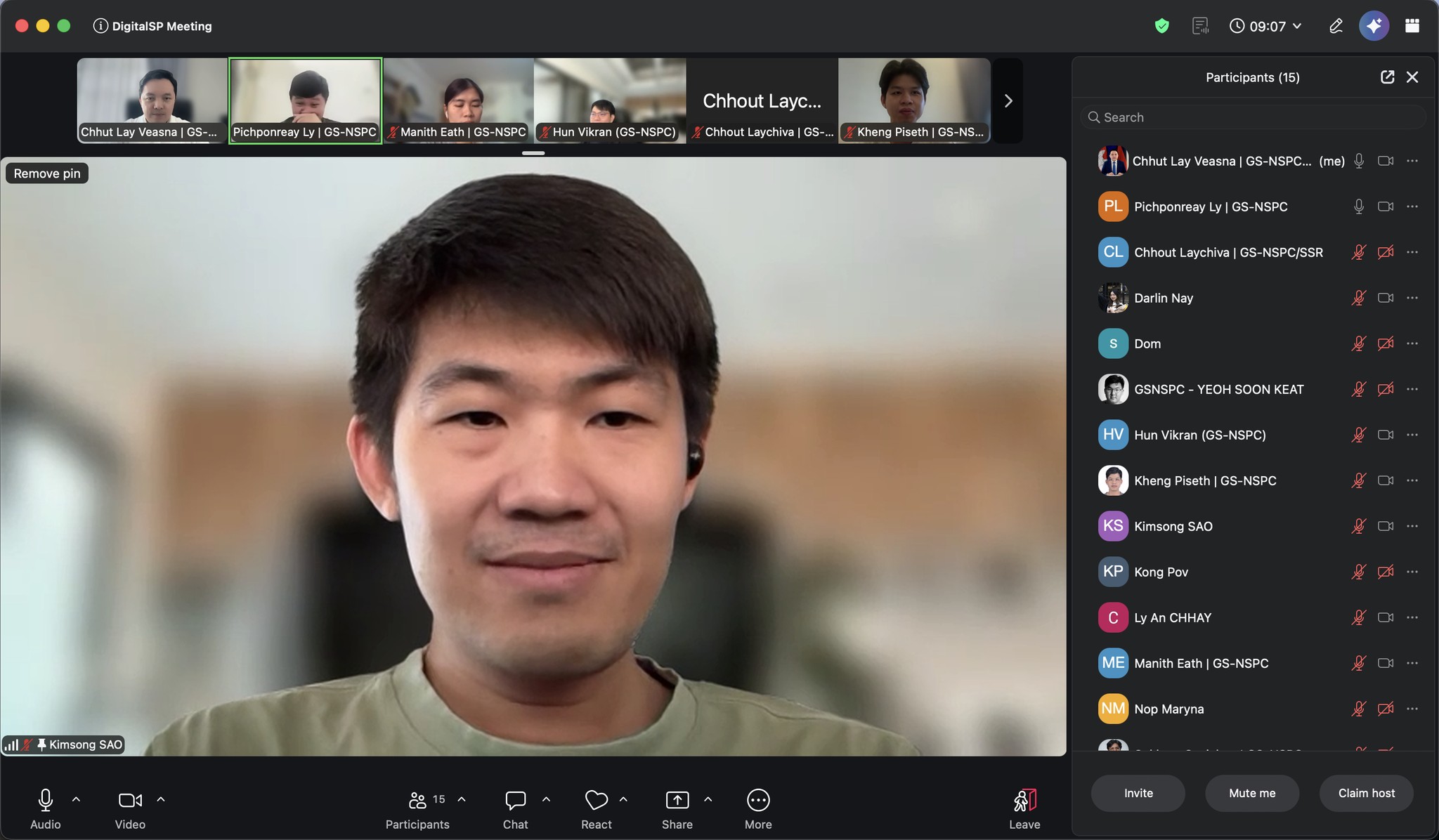Select Pichponreay Ly video thumbnail
1439x840 pixels.
(x=306, y=100)
